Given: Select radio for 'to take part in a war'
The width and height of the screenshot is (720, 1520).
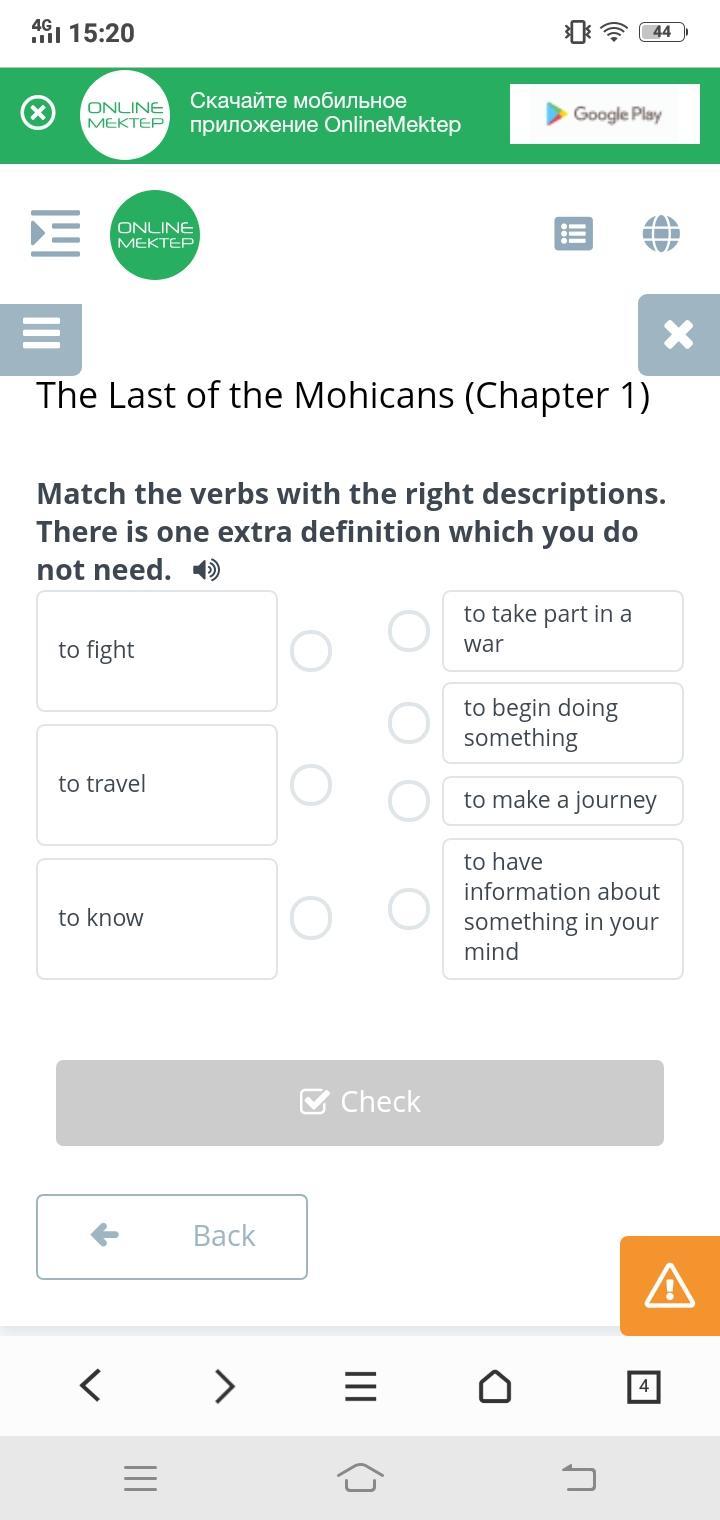Looking at the screenshot, I should (x=409, y=631).
